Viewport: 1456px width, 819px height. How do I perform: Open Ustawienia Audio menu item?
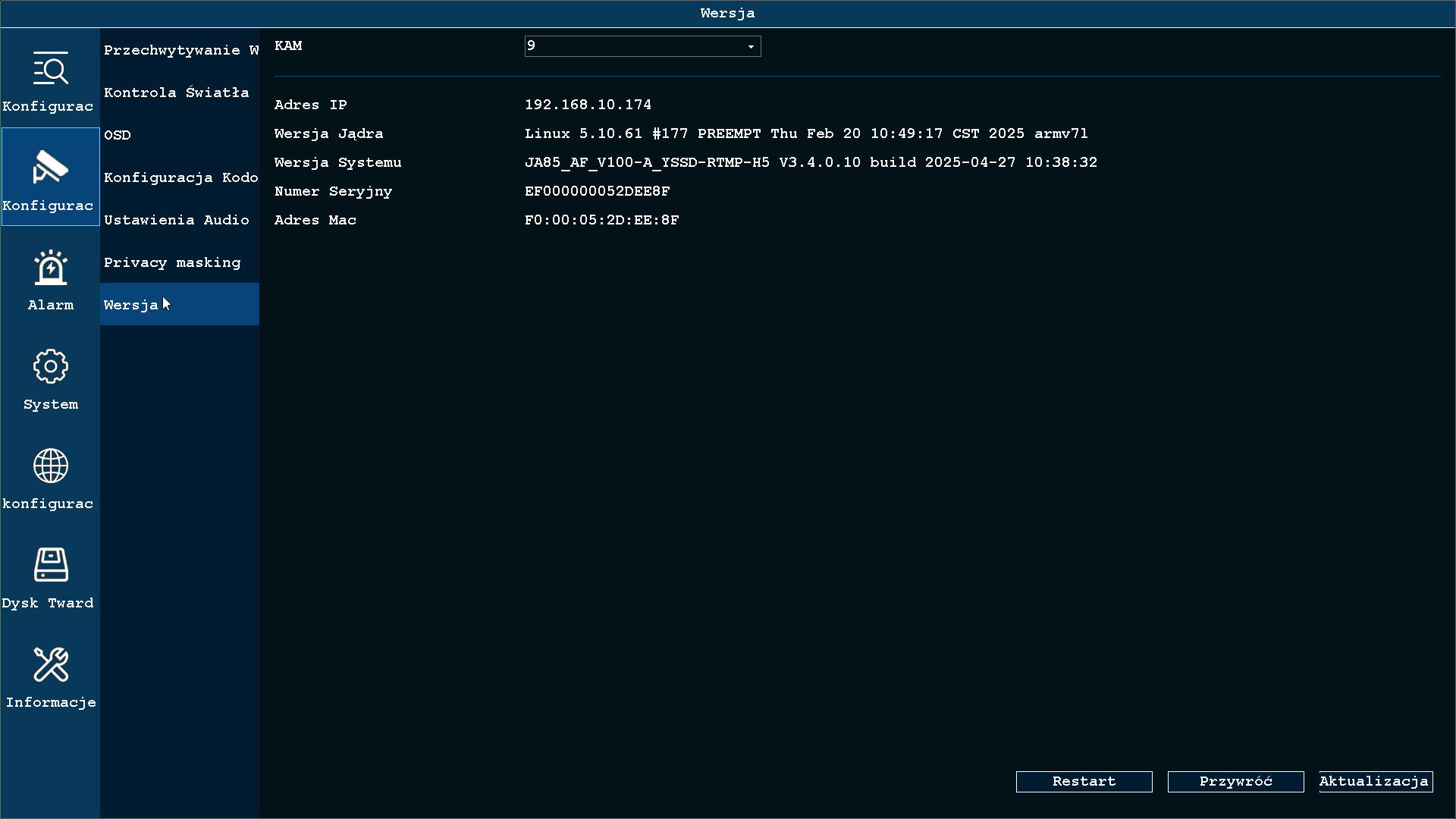180,220
